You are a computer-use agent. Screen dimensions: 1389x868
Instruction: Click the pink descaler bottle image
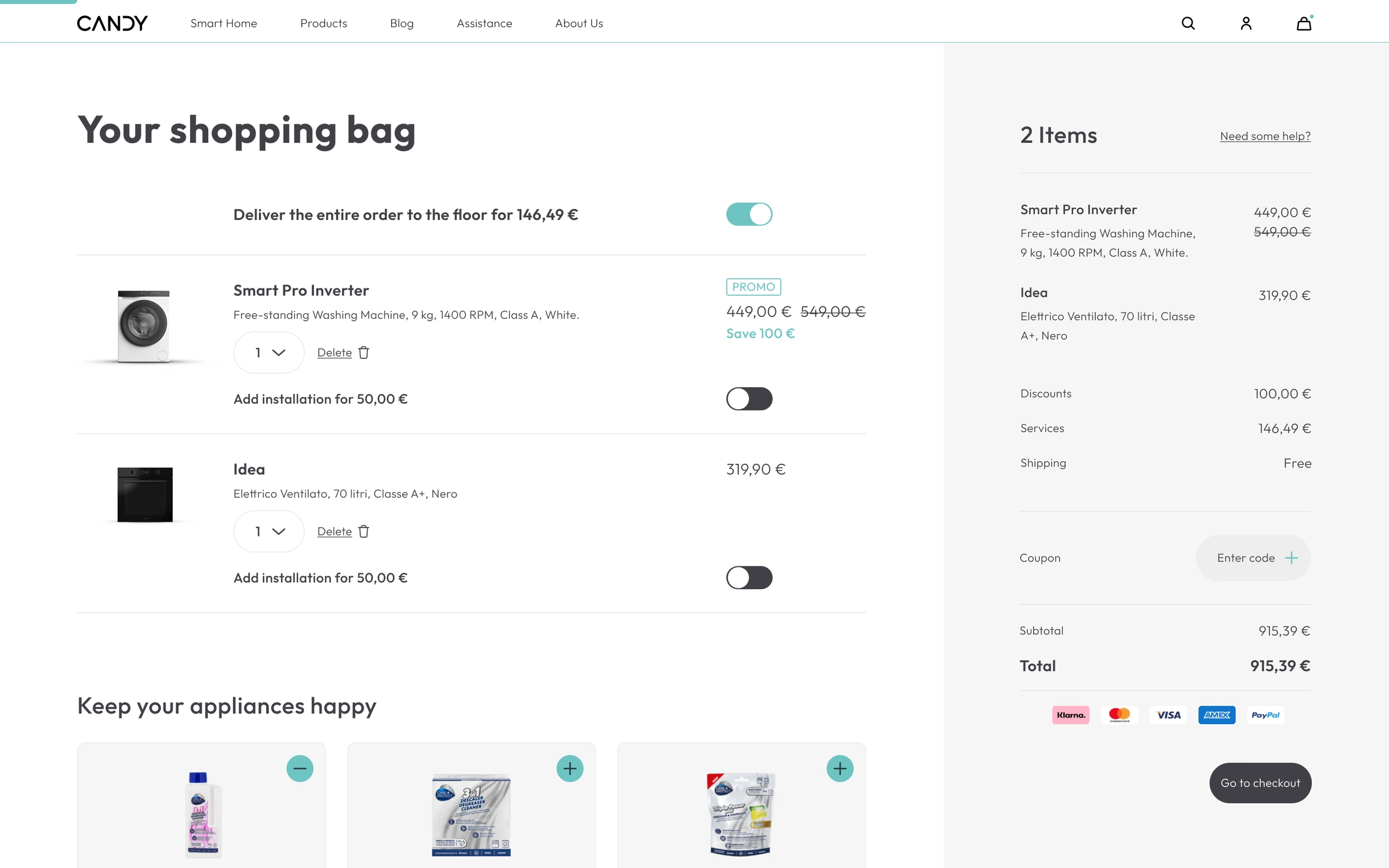(203, 815)
